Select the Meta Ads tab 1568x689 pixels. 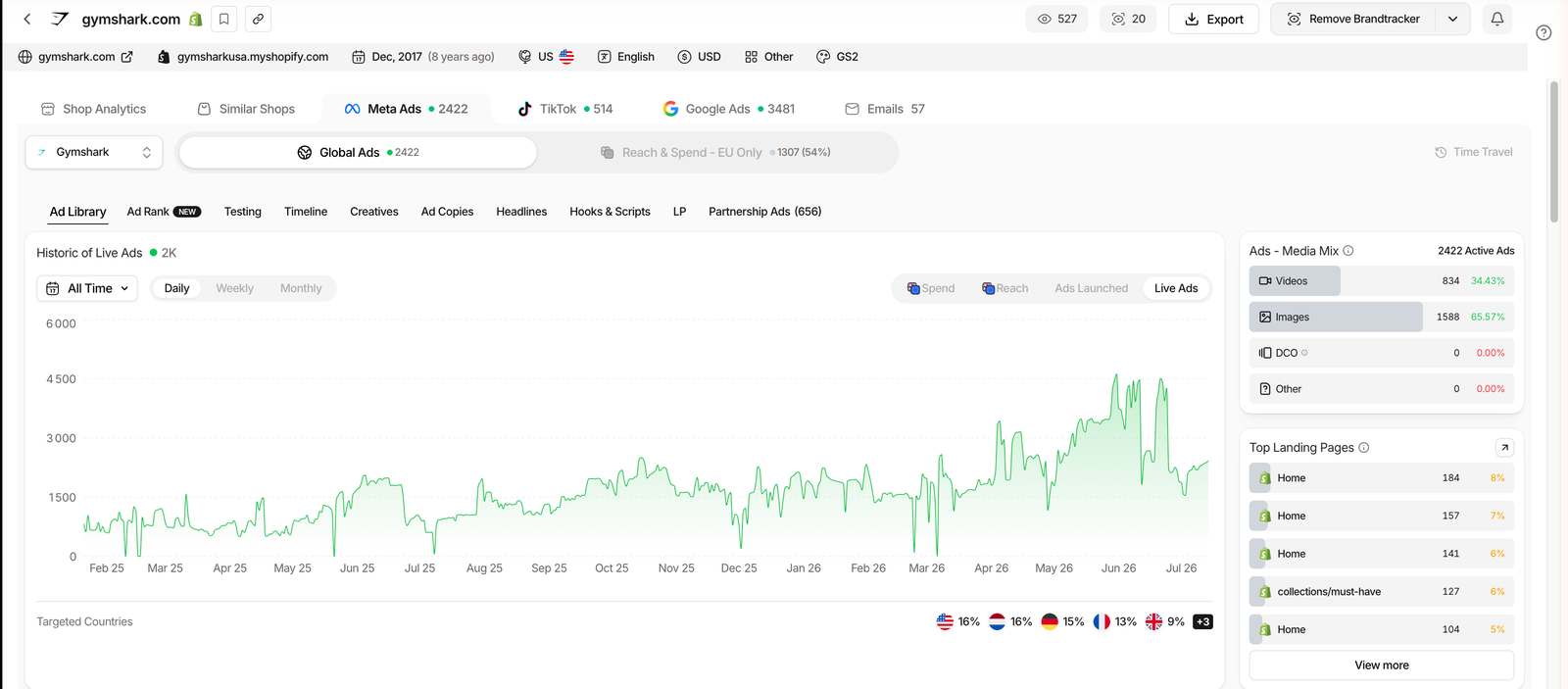tap(406, 109)
